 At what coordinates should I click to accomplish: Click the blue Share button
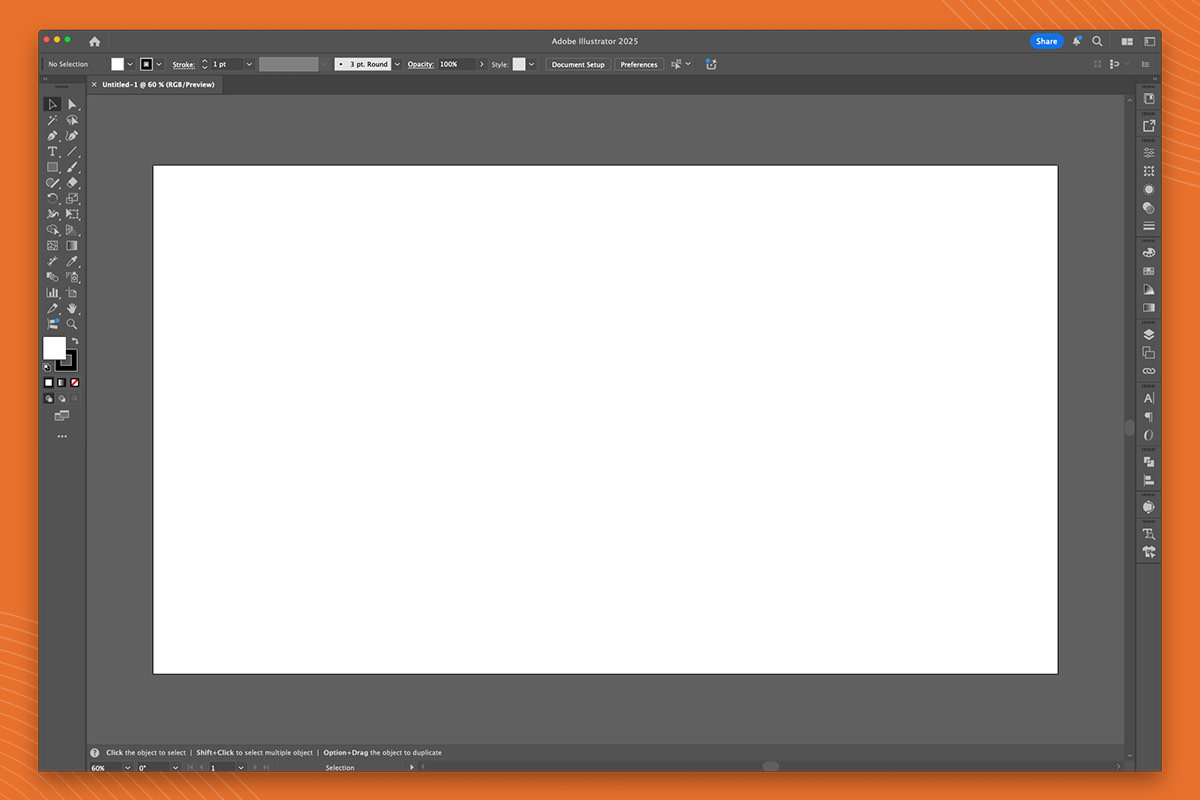(x=1046, y=41)
